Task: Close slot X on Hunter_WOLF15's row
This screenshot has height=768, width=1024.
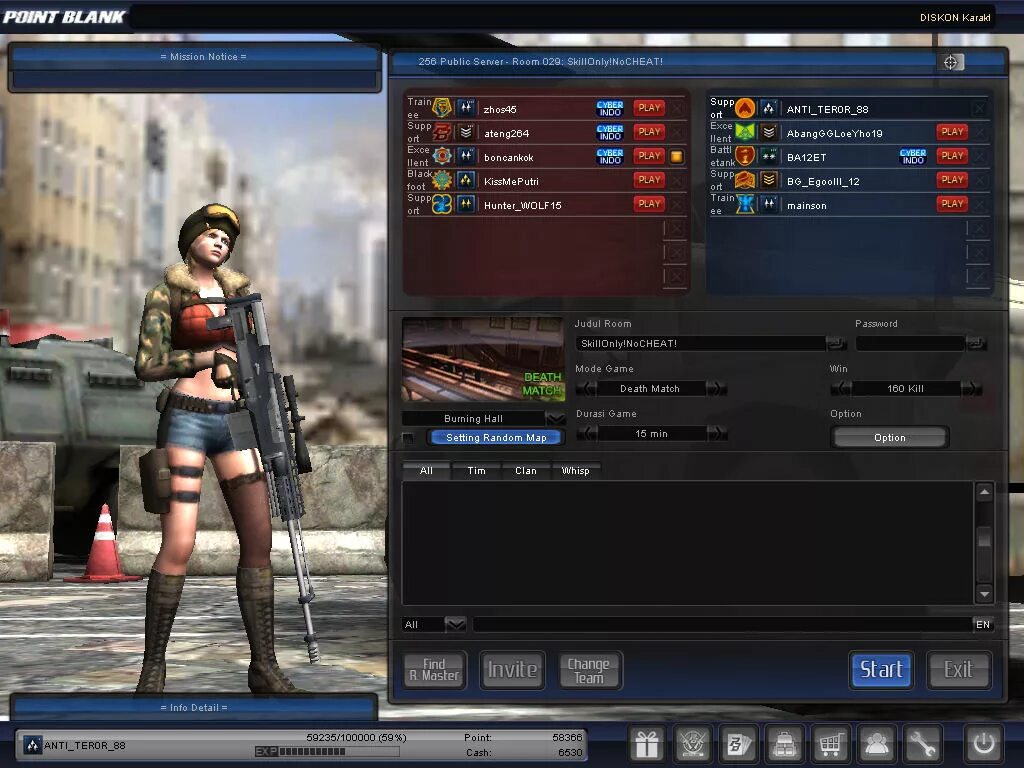Action: [x=677, y=205]
